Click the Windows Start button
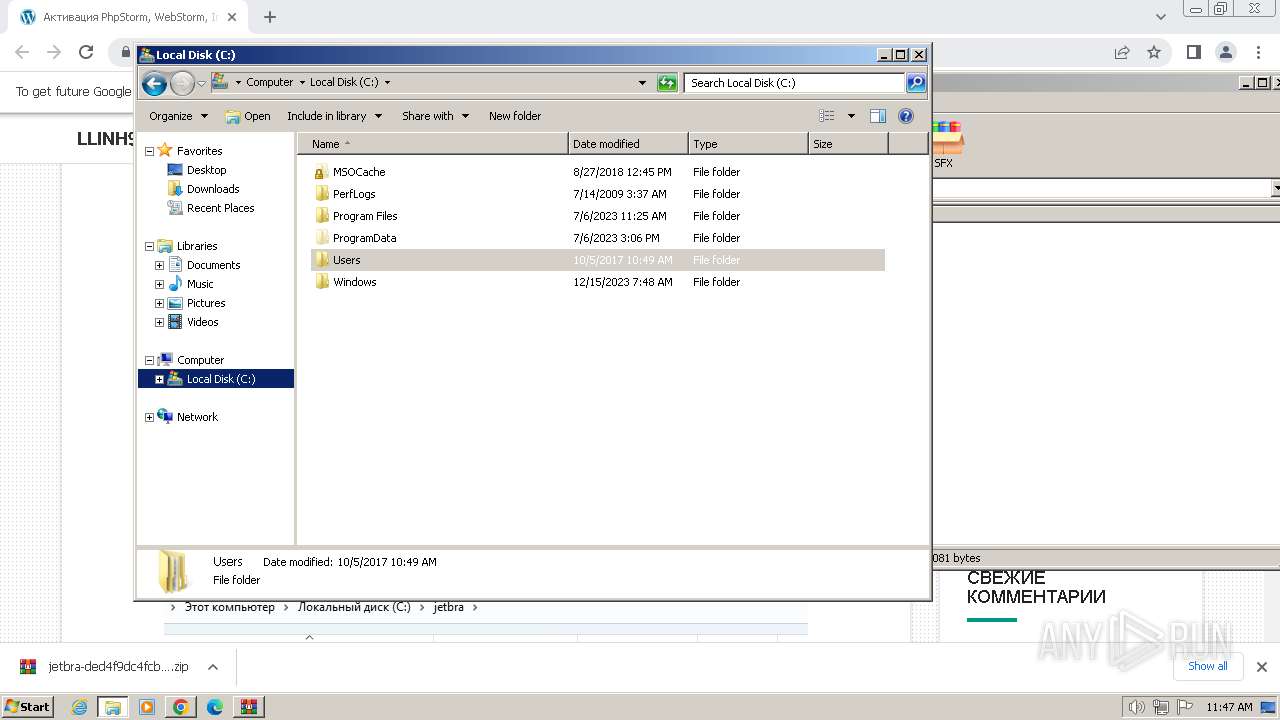 [x=28, y=706]
